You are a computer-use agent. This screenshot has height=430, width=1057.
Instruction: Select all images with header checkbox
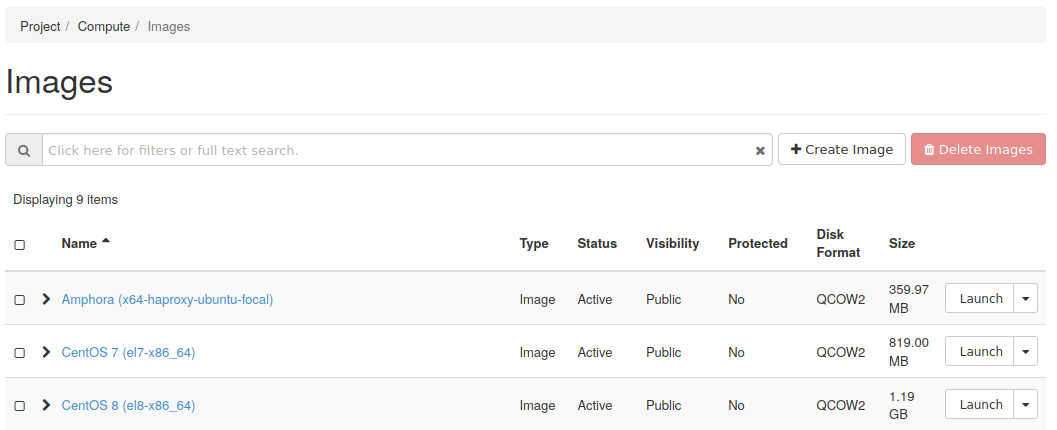(x=20, y=244)
